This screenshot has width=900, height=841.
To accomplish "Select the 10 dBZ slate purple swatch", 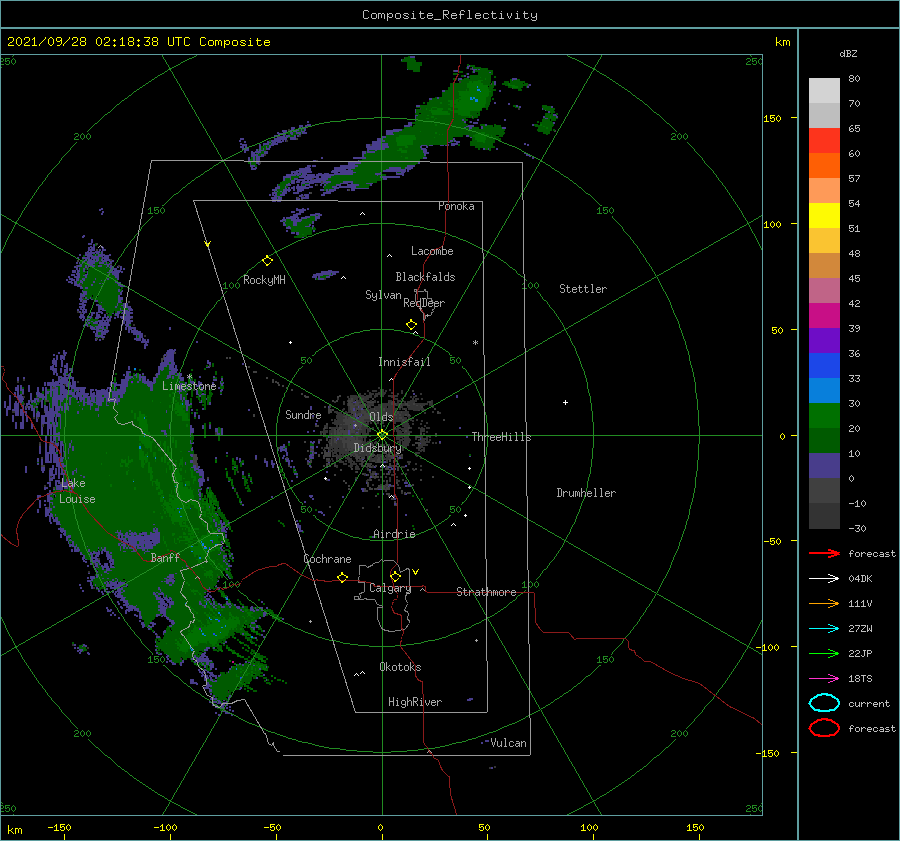I will (x=824, y=466).
